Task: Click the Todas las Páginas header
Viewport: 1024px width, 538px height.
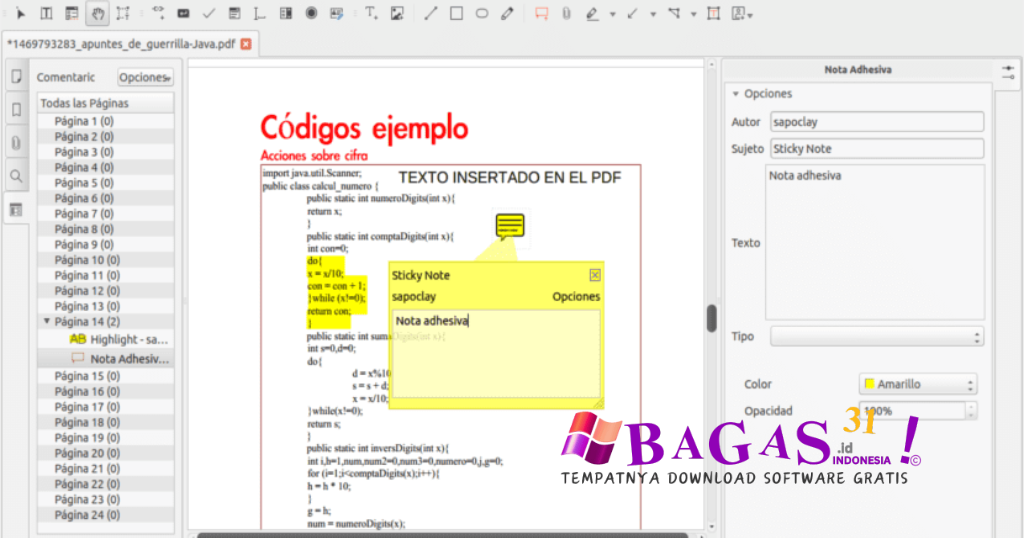Action: pyautogui.click(x=106, y=103)
